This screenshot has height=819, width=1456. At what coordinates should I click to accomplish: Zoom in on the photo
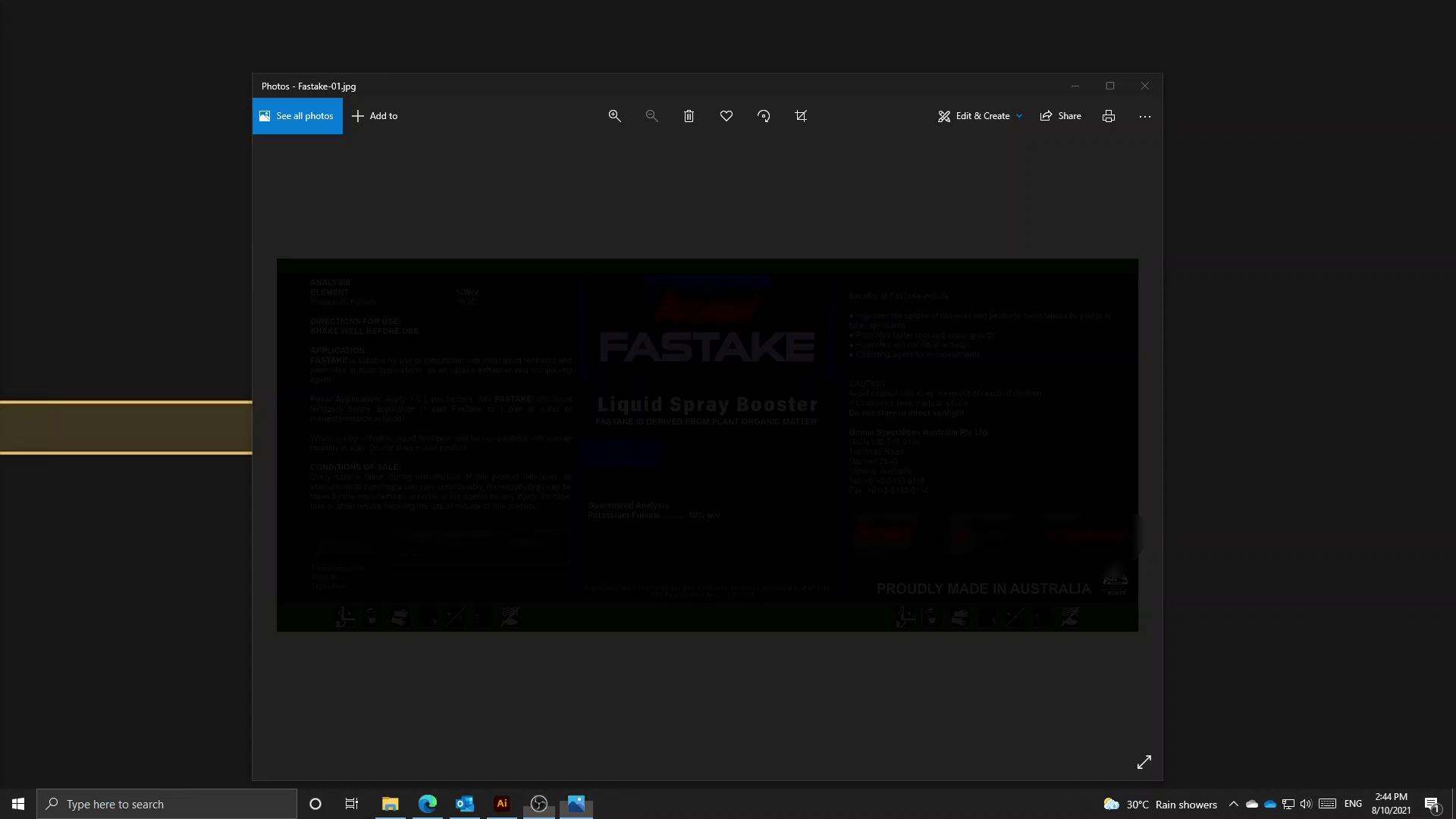(x=614, y=116)
